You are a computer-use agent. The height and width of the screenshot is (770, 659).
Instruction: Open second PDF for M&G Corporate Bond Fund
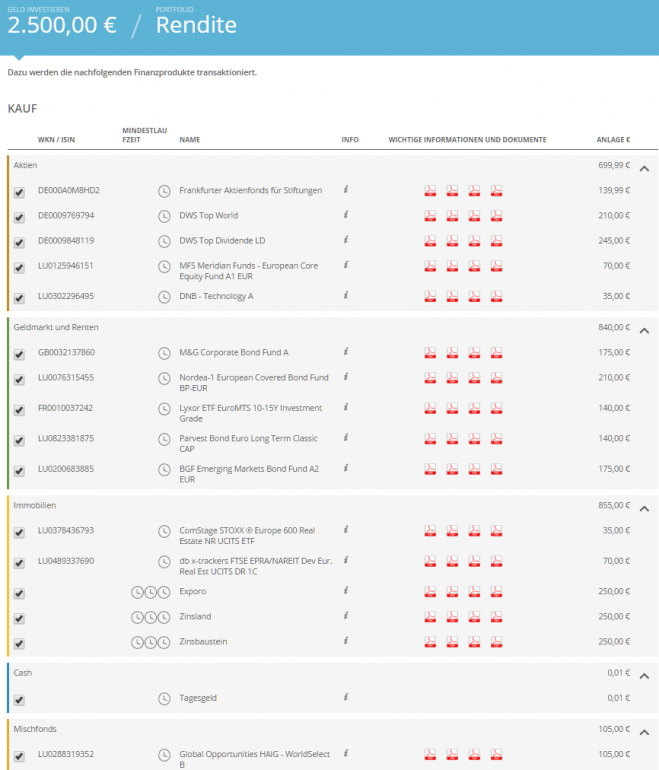tap(452, 353)
